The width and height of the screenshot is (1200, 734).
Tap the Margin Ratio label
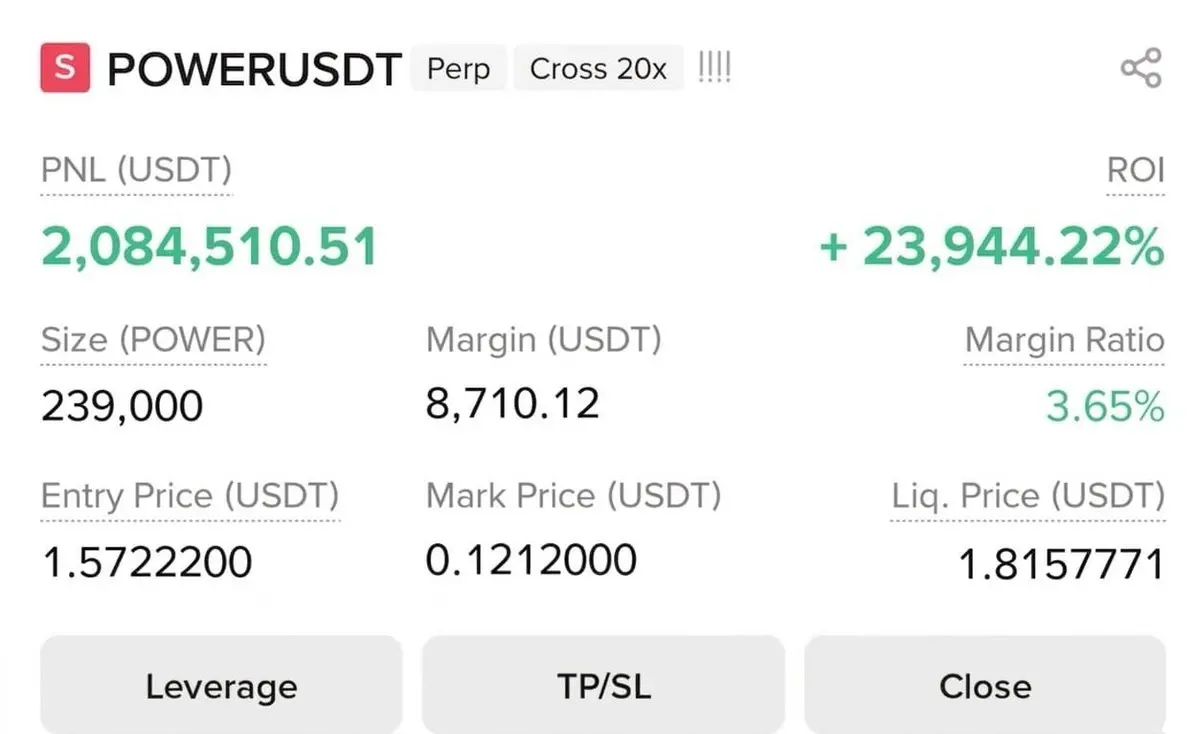click(x=1064, y=341)
